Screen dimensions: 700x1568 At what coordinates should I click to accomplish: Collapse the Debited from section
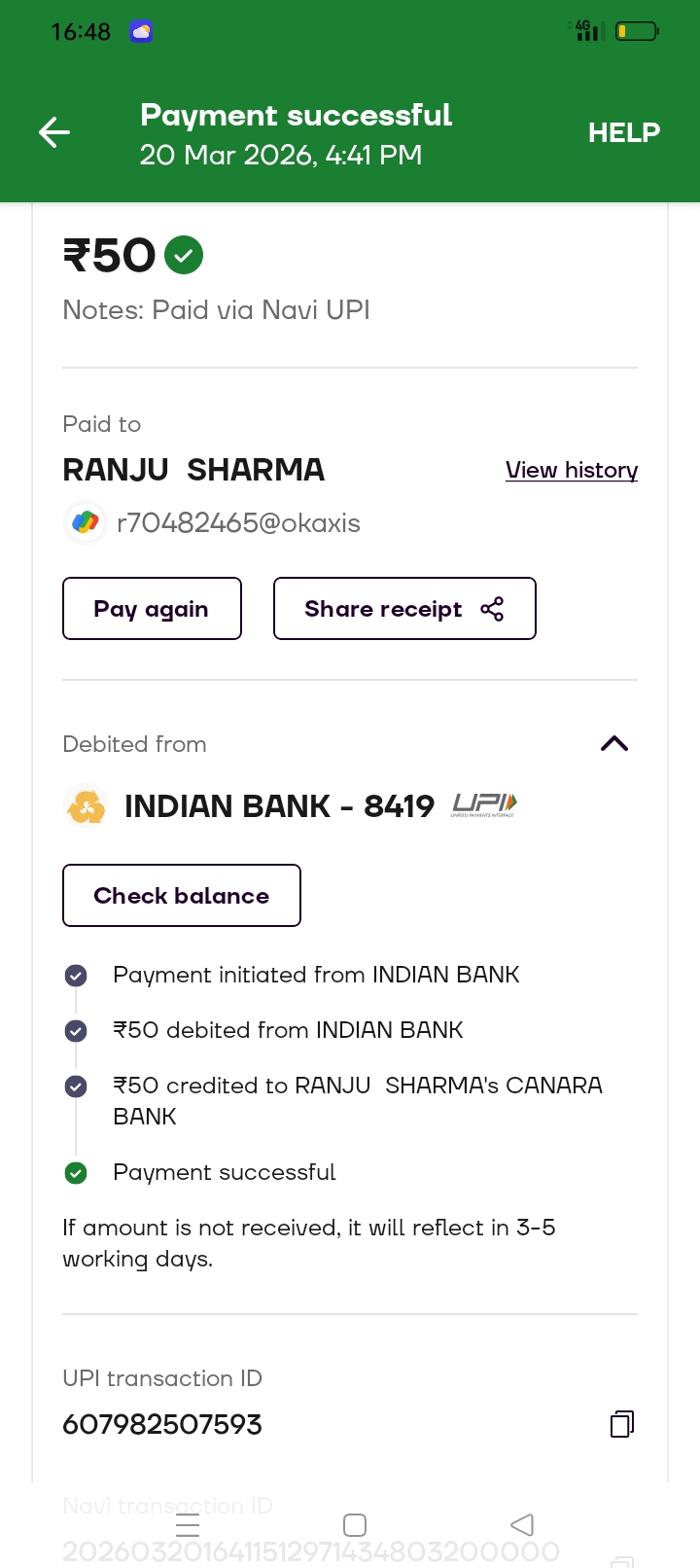[614, 744]
